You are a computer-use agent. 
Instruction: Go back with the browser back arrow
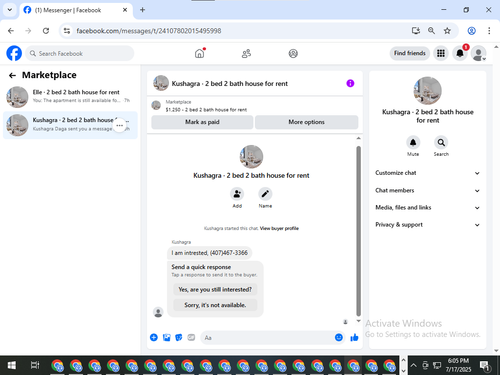click(x=11, y=31)
